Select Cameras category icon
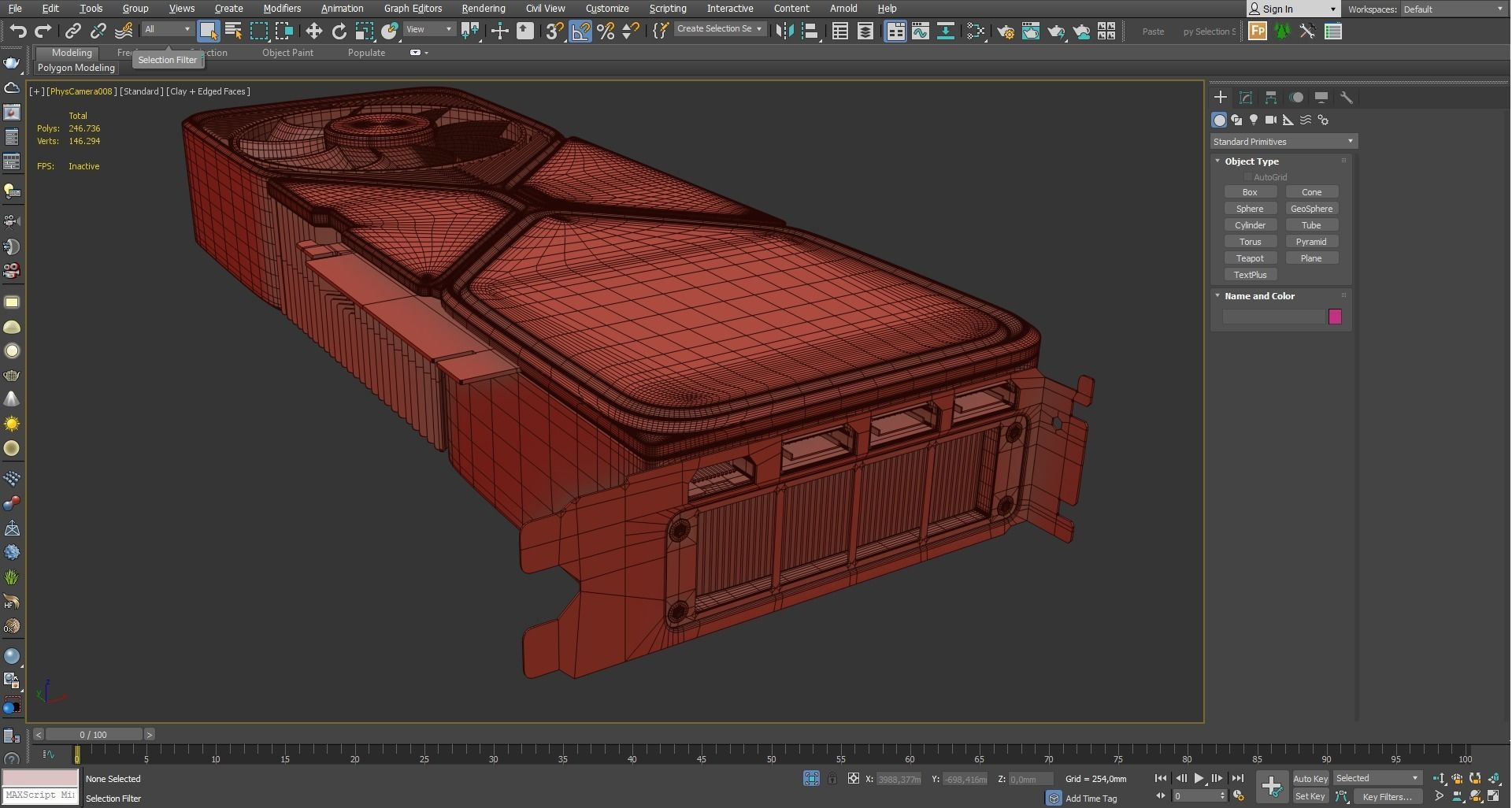Viewport: 1512px width, 808px height. [1271, 120]
